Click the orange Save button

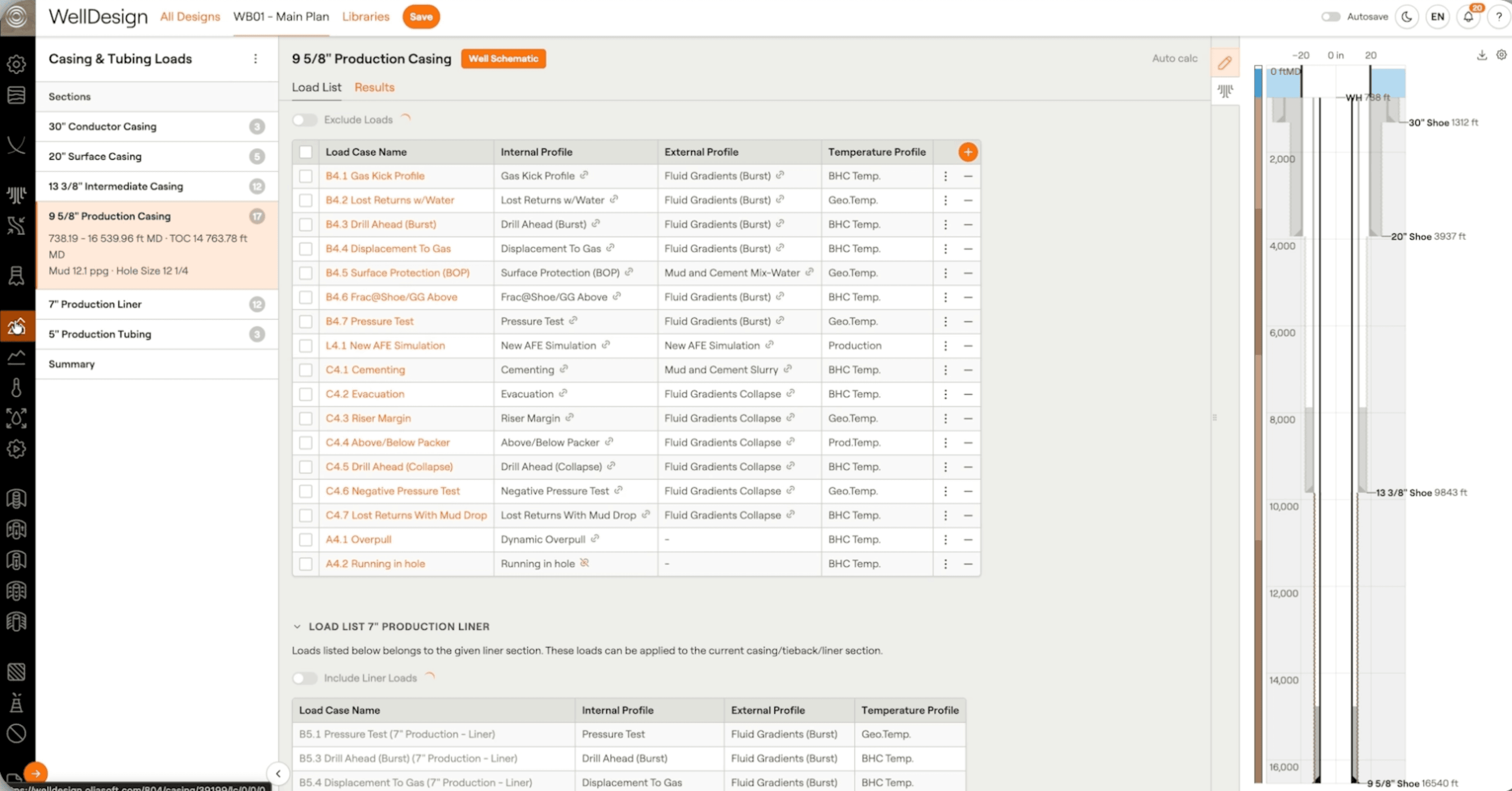pyautogui.click(x=421, y=16)
